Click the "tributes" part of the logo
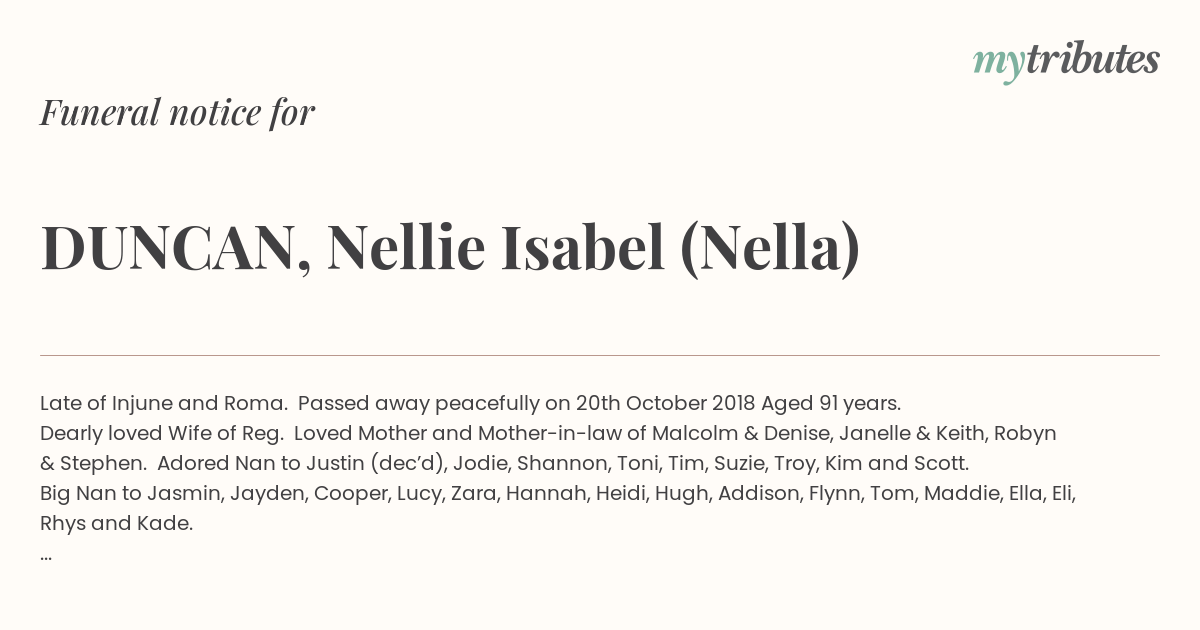Screen dimensions: 1200x630 [x=1092, y=59]
